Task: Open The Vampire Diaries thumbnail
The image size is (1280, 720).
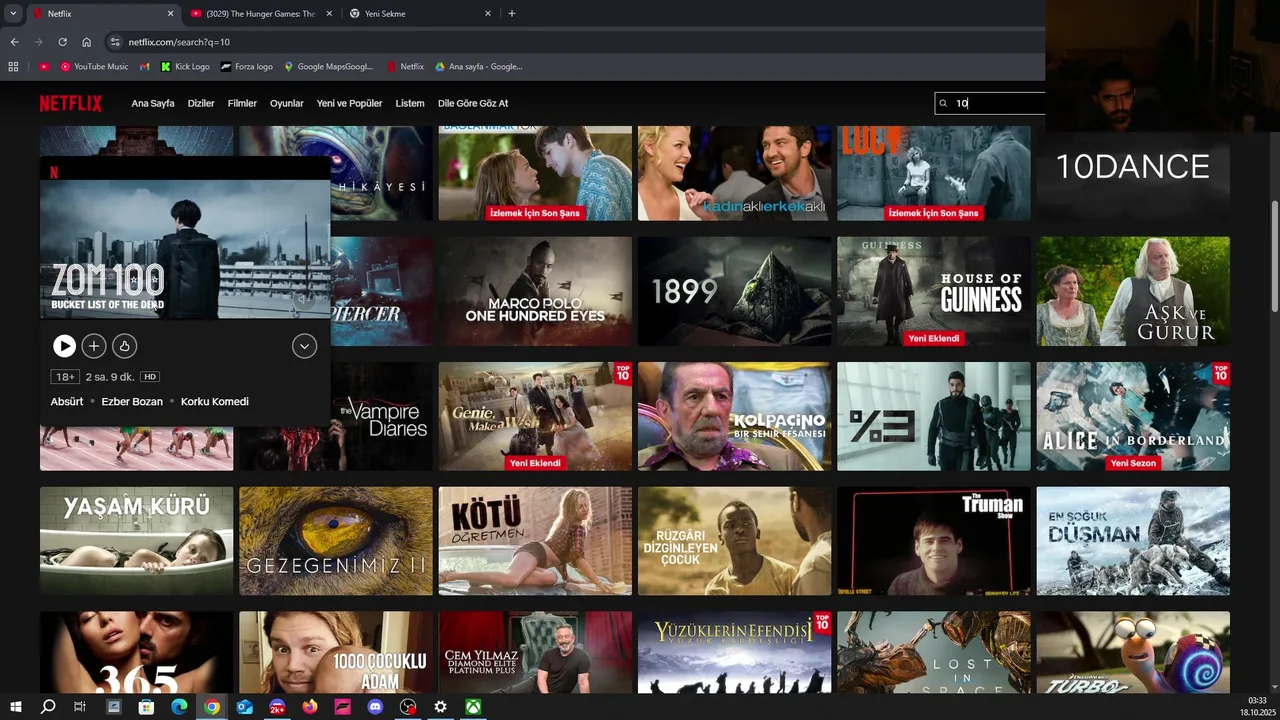Action: pyautogui.click(x=382, y=416)
